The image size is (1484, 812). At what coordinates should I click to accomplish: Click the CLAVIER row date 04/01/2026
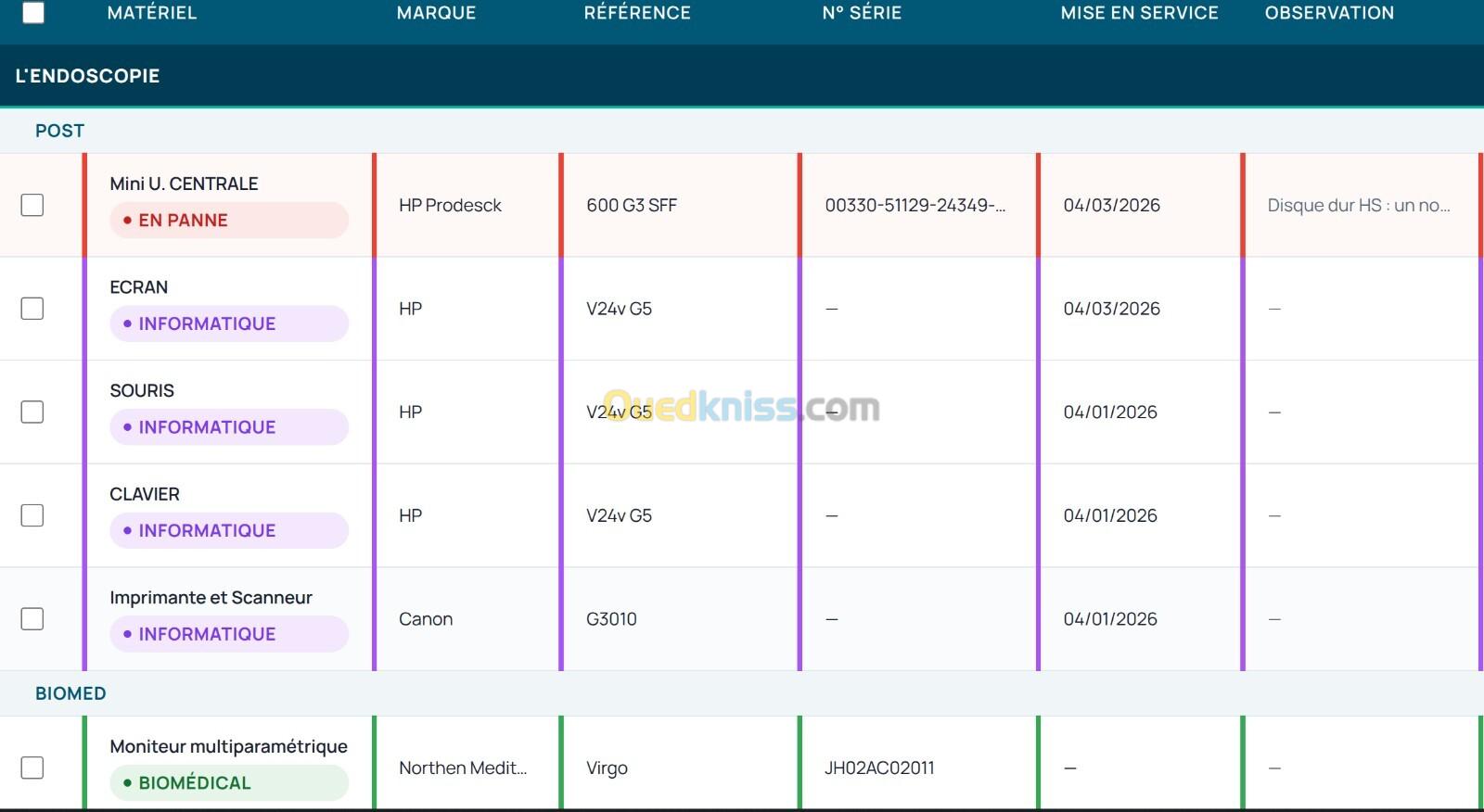[x=1110, y=515]
